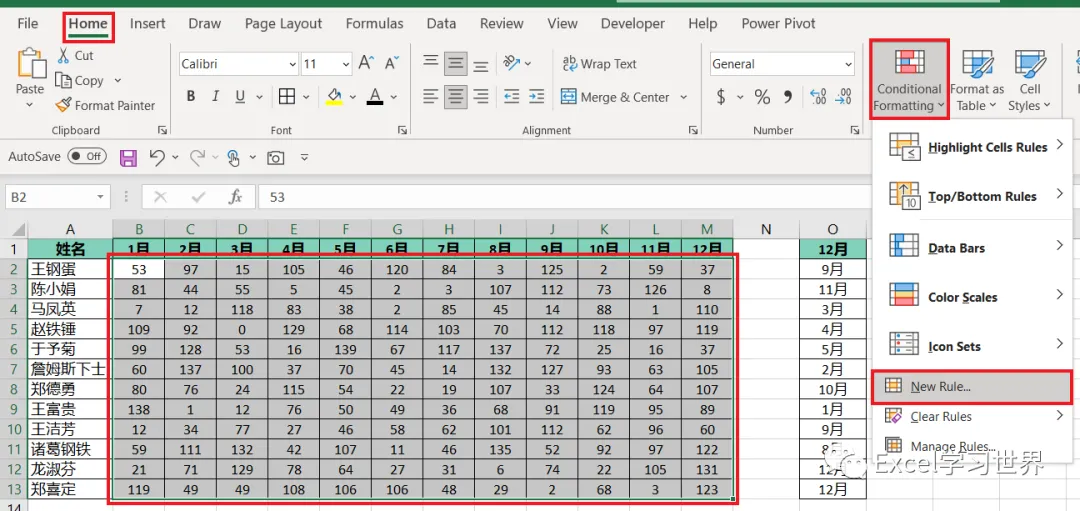Image resolution: width=1080 pixels, height=511 pixels.
Task: Open Data Bars submenu
Action: click(x=973, y=247)
